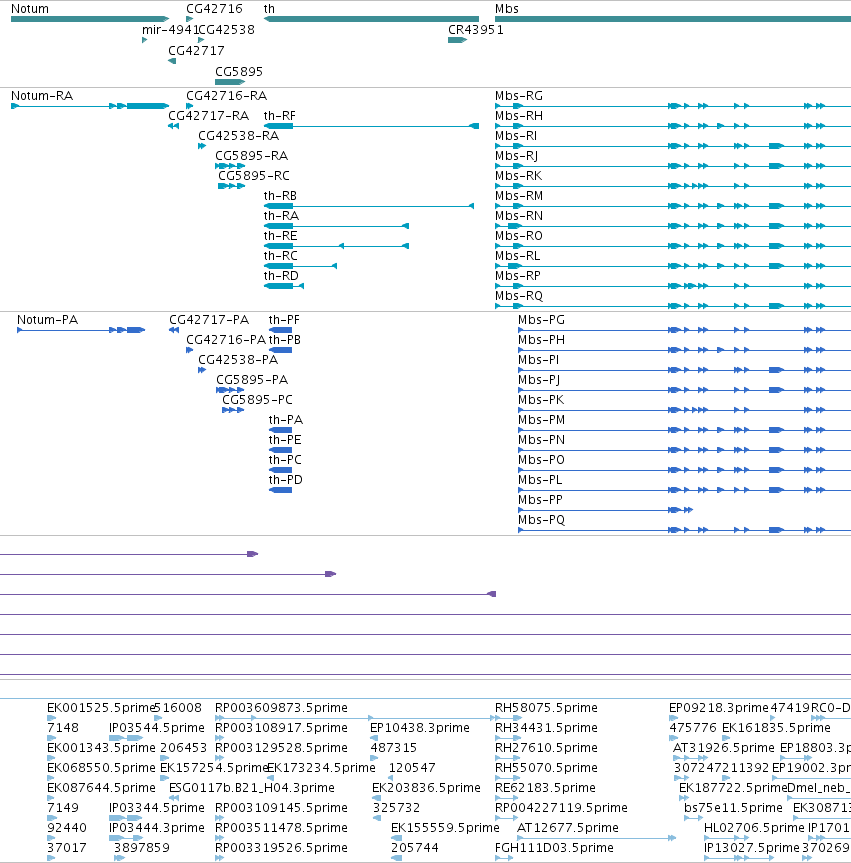Select the CG42716-PA protein label
The height and width of the screenshot is (863, 851).
[x=226, y=340]
